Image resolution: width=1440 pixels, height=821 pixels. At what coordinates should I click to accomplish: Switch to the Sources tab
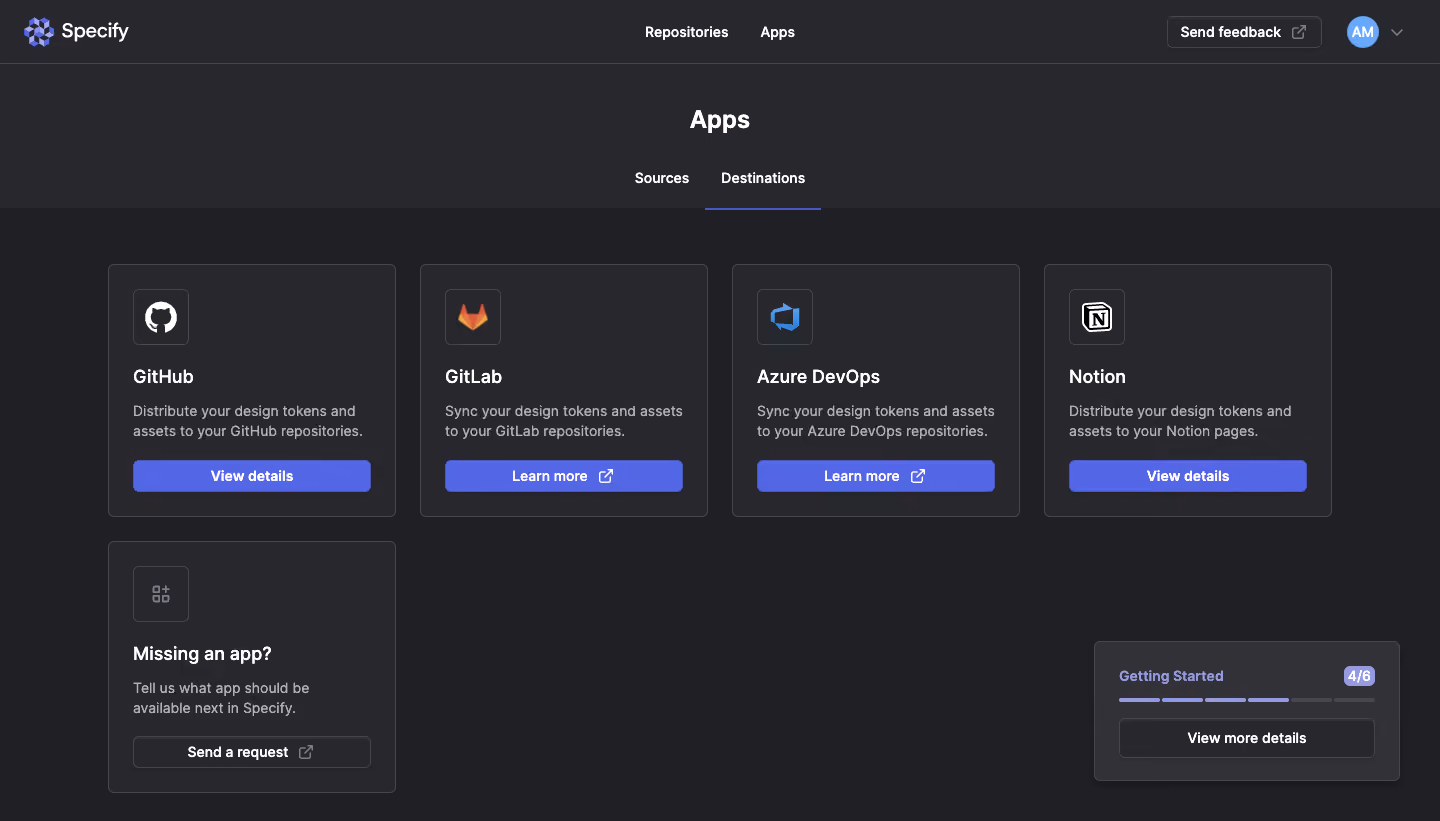point(662,178)
